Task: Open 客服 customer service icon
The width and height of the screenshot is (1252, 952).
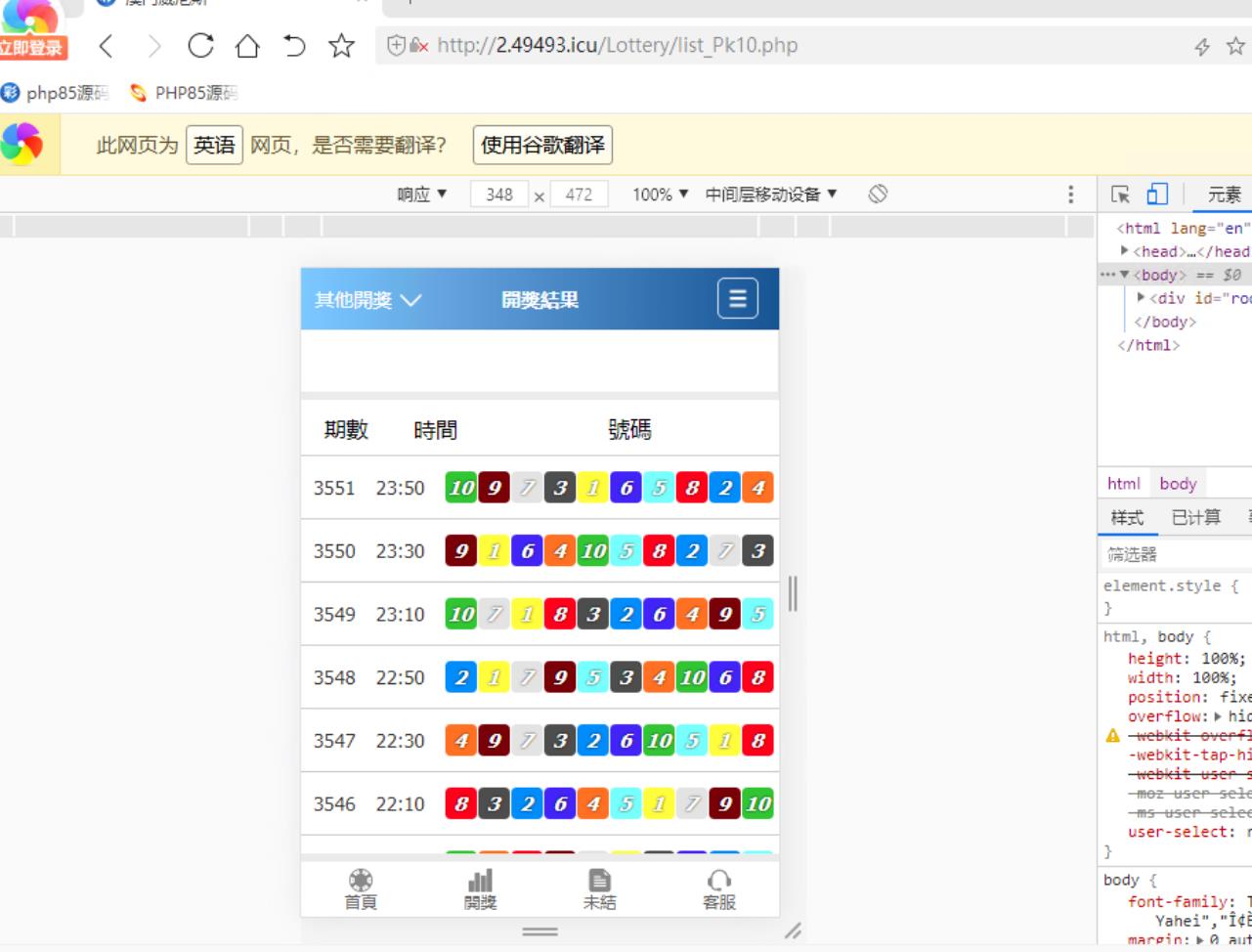Action: click(x=719, y=889)
